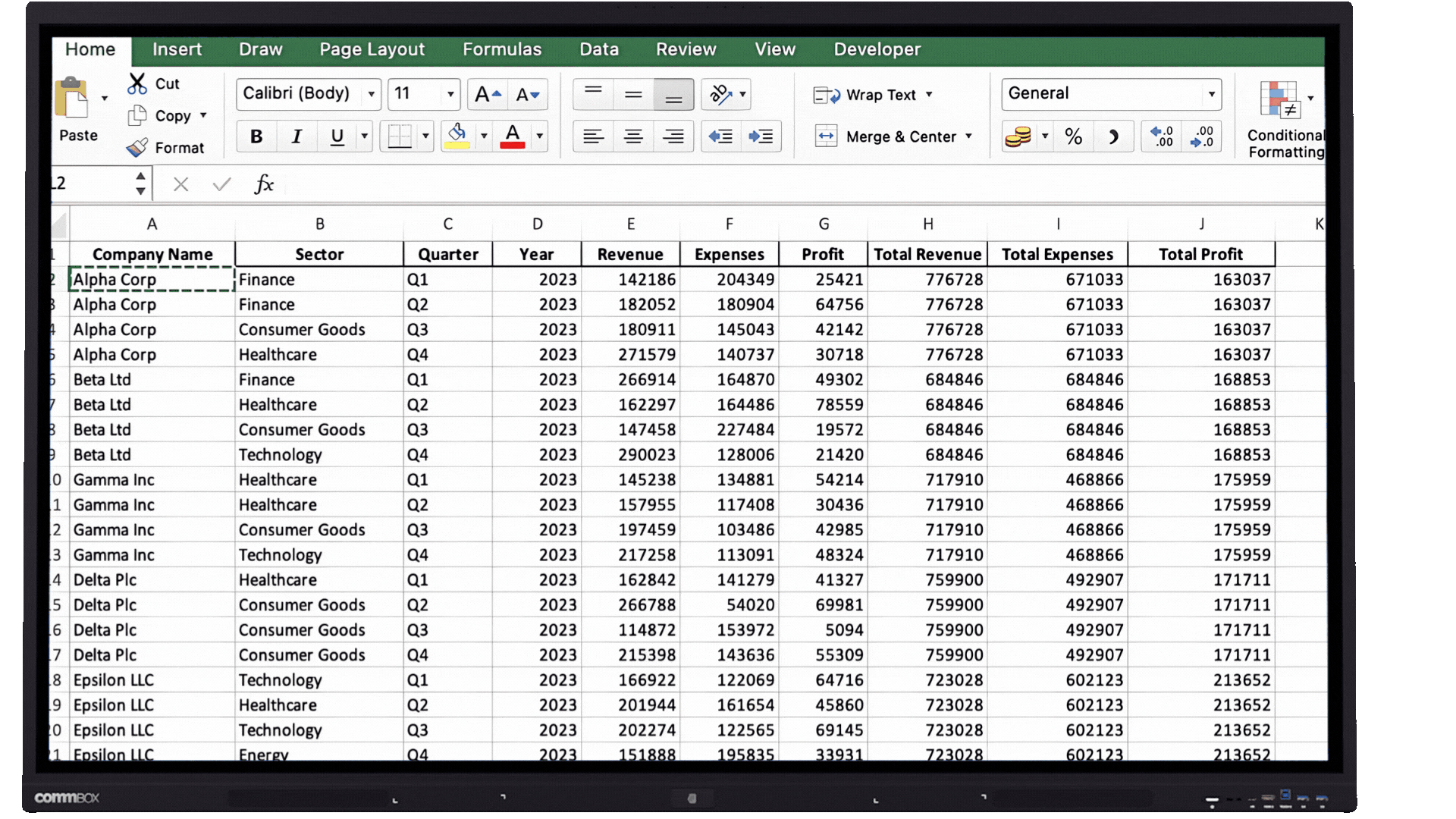The image size is (1456, 819).
Task: Toggle Italic formatting
Action: click(x=297, y=136)
